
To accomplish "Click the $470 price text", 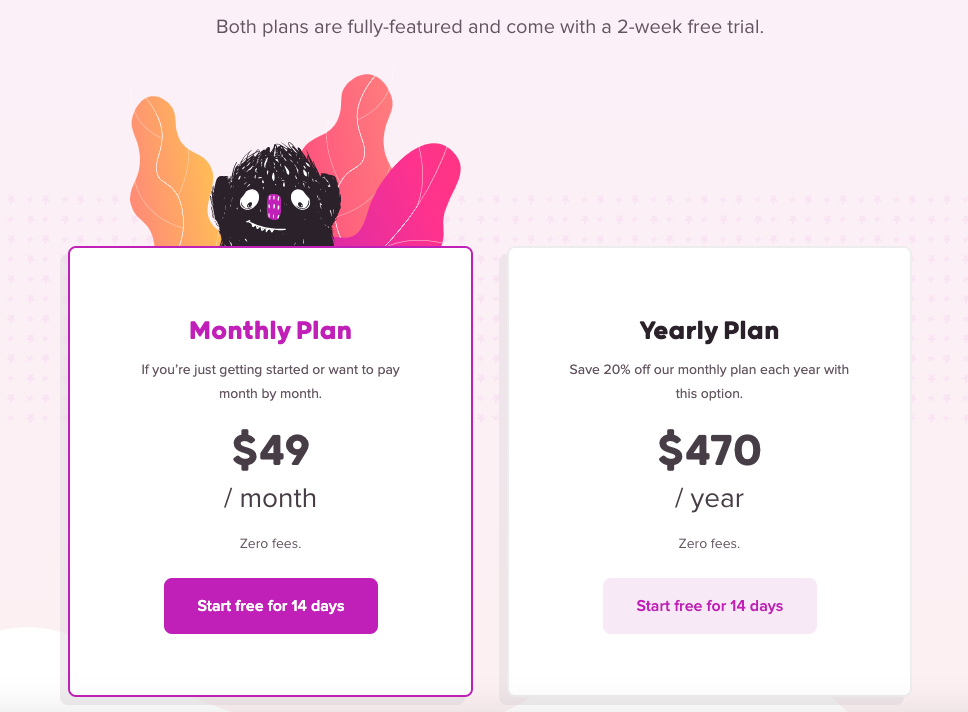I will pyautogui.click(x=709, y=450).
